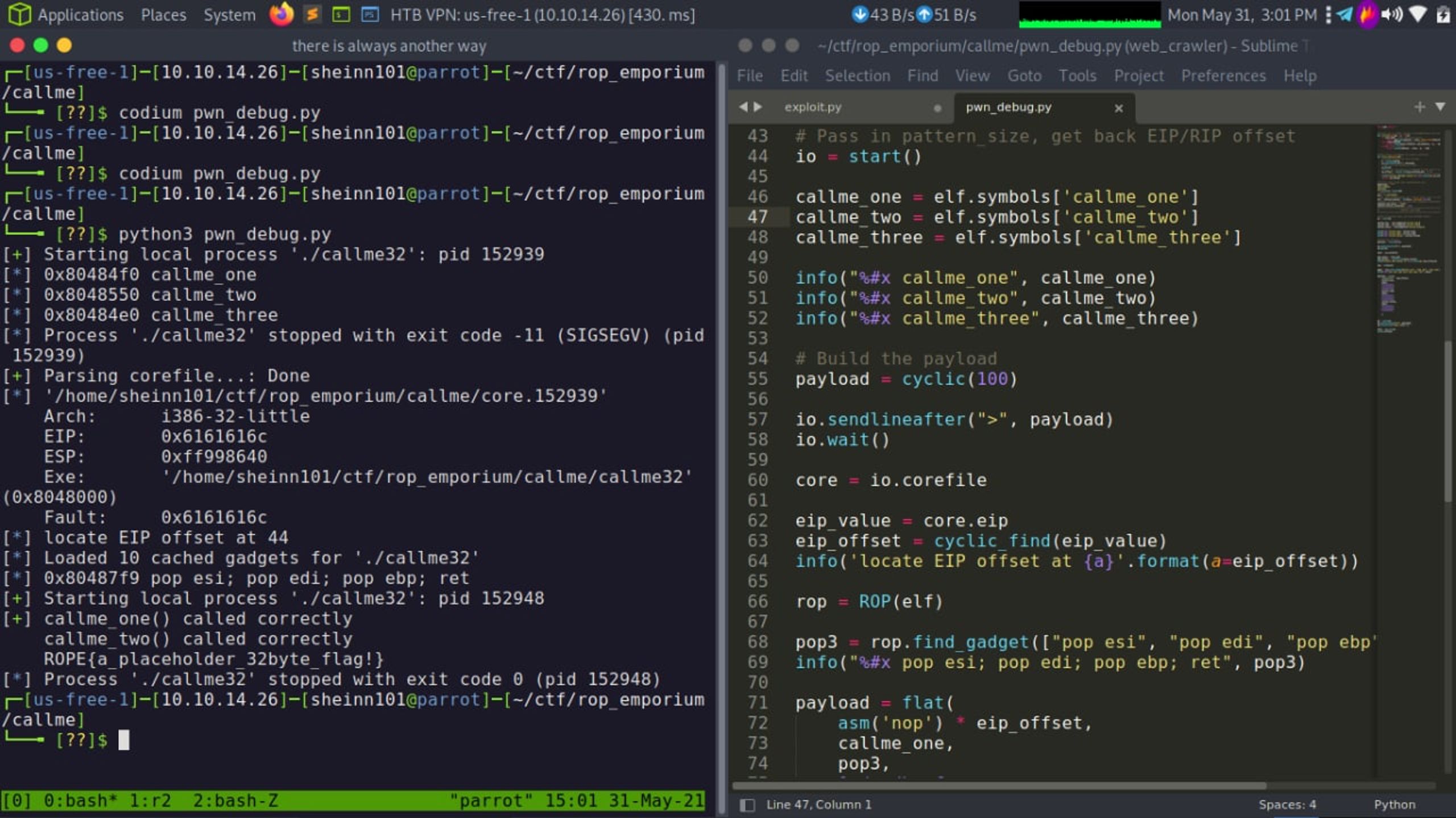Screen dimensions: 1456x818
Task: Open Python syntax selector in status bar
Action: click(1394, 804)
